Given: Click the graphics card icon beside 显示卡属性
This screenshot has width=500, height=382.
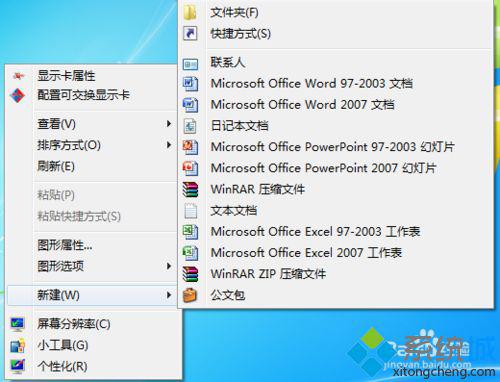Looking at the screenshot, I should [x=18, y=76].
